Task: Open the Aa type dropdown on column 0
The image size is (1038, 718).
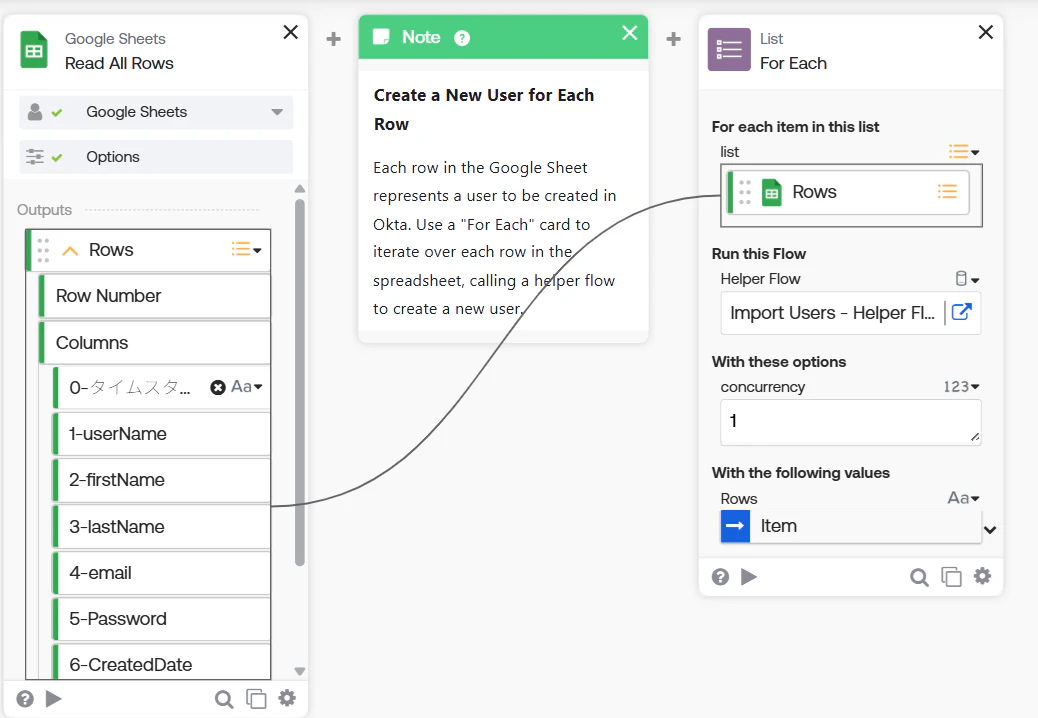Action: 246,386
